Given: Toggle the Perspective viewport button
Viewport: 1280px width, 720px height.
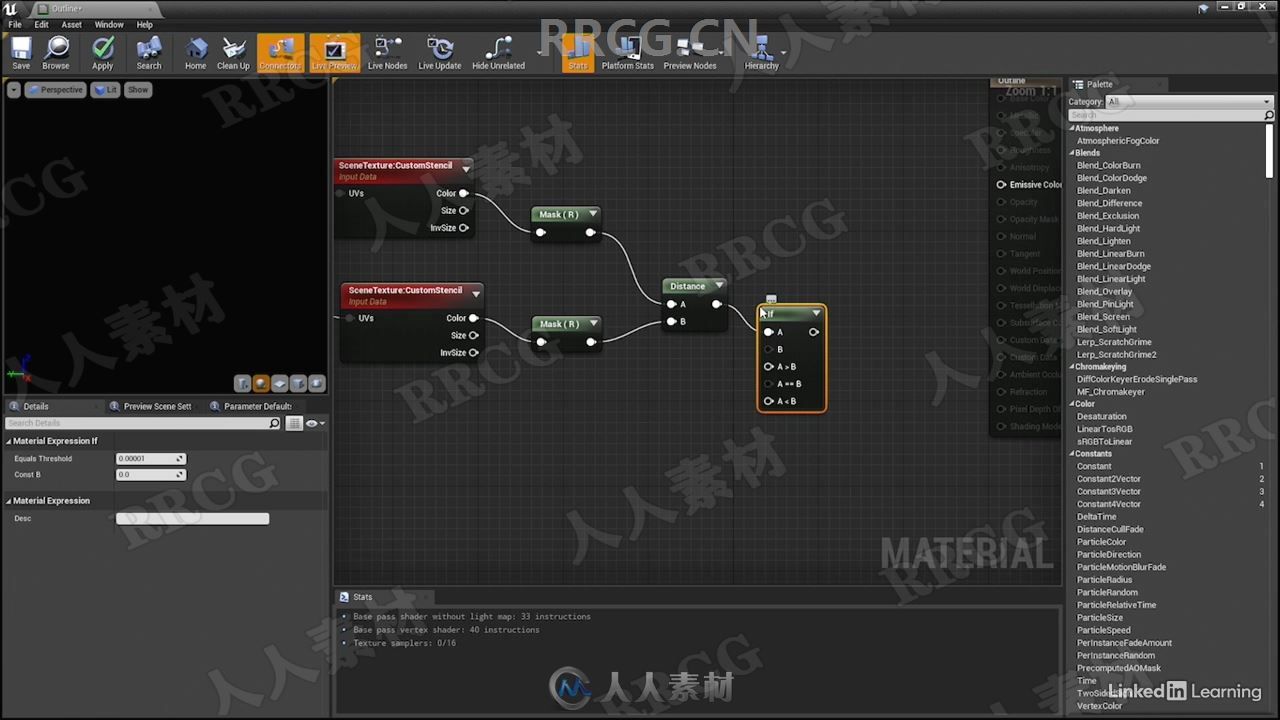Looking at the screenshot, I should coord(55,90).
